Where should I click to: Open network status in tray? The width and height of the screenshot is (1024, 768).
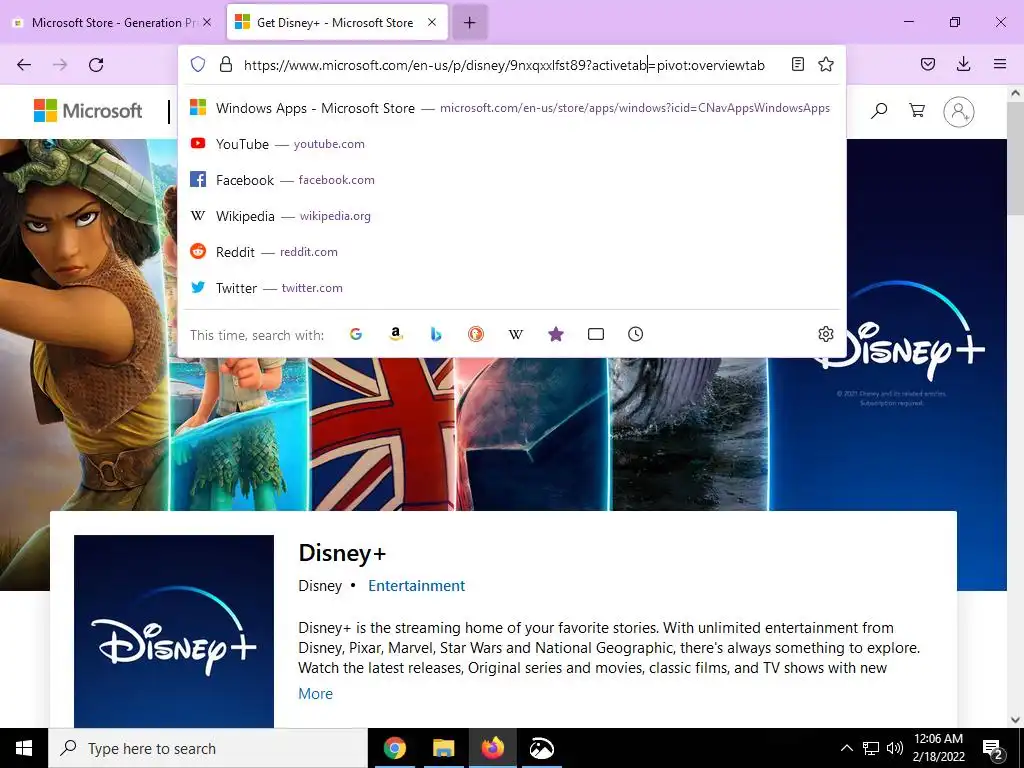(x=871, y=748)
